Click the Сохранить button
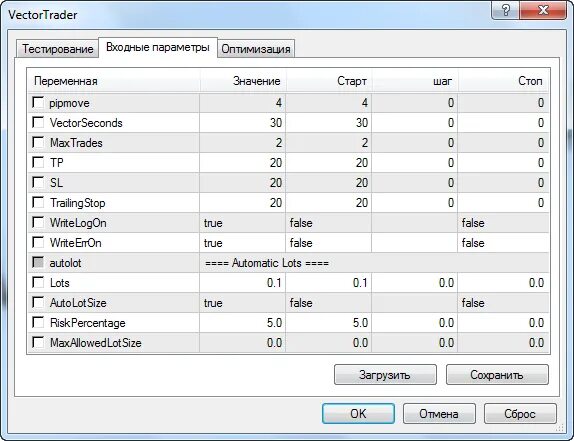Viewport: 574px width, 441px height. point(497,374)
